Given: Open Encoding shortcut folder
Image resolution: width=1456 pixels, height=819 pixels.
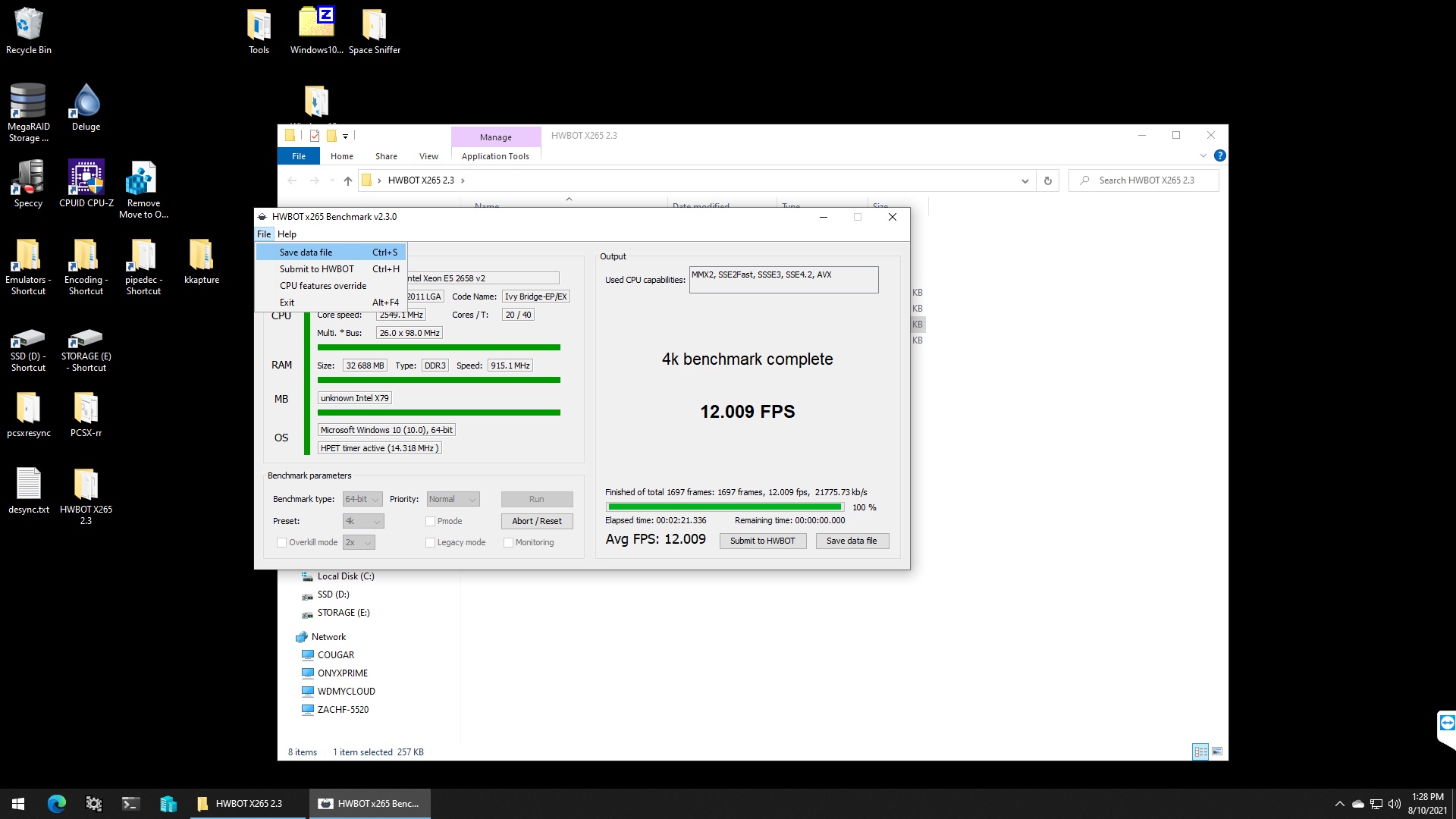Looking at the screenshot, I should click(86, 266).
